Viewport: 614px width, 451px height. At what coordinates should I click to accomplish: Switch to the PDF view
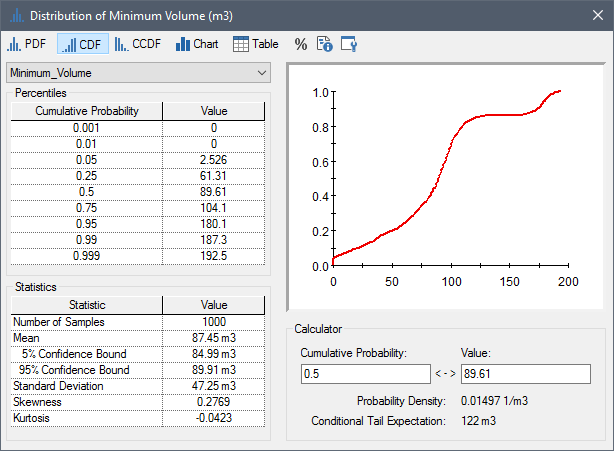tap(27, 44)
